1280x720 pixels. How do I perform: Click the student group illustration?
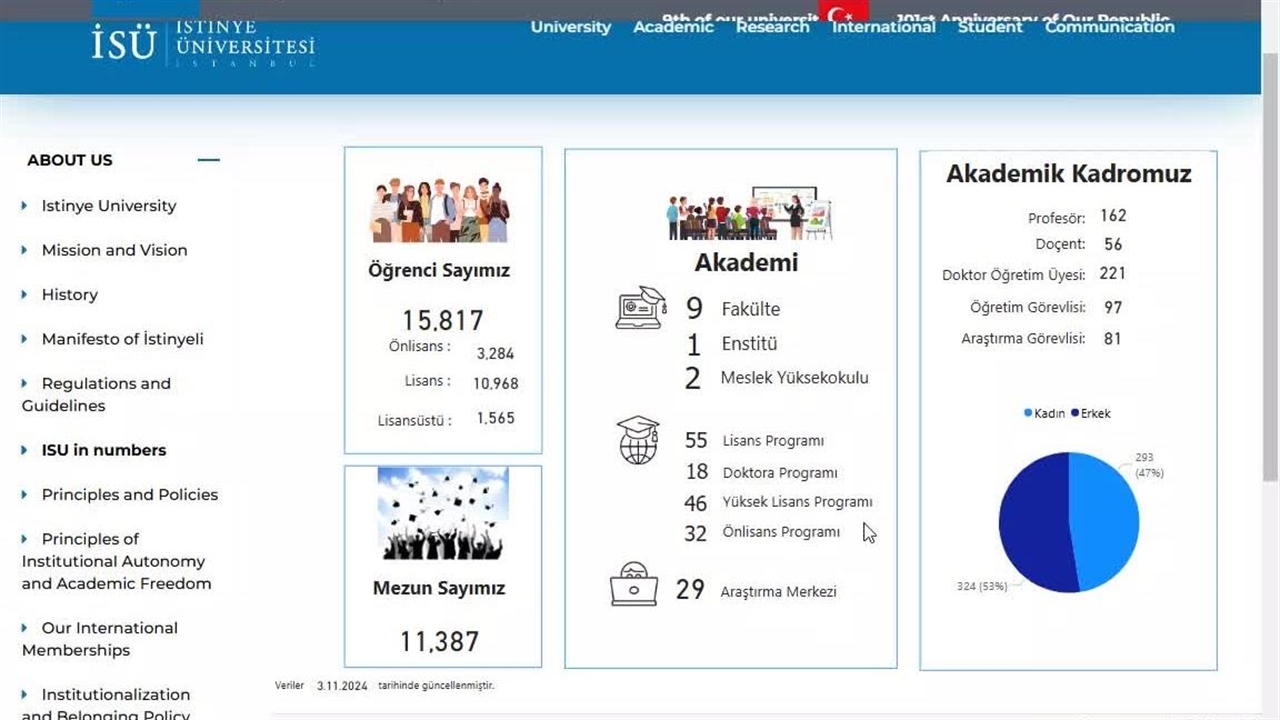(440, 210)
